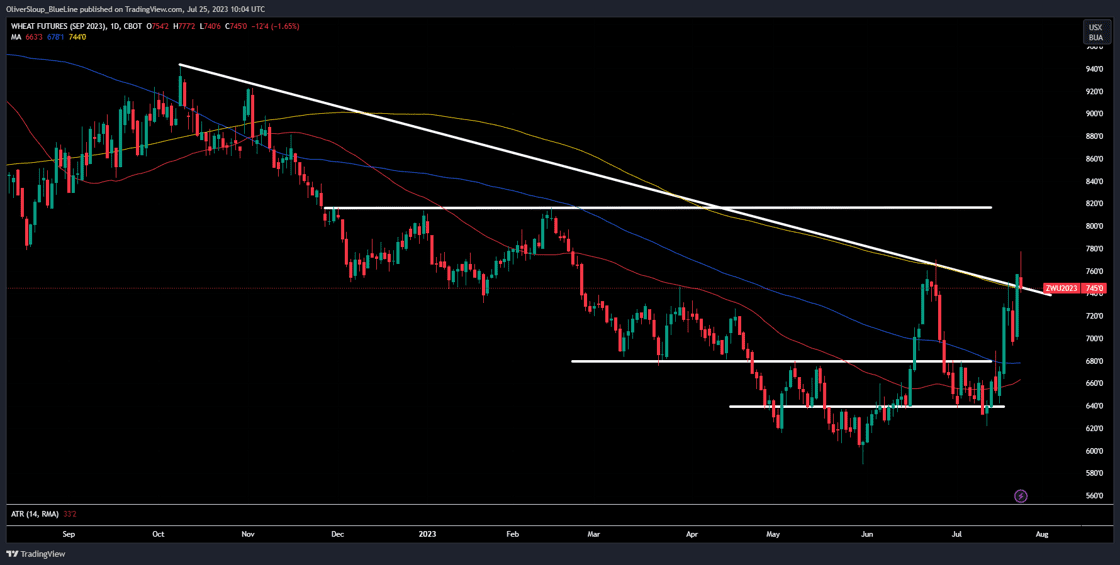Select the horizontal line near 680

(x=782, y=361)
